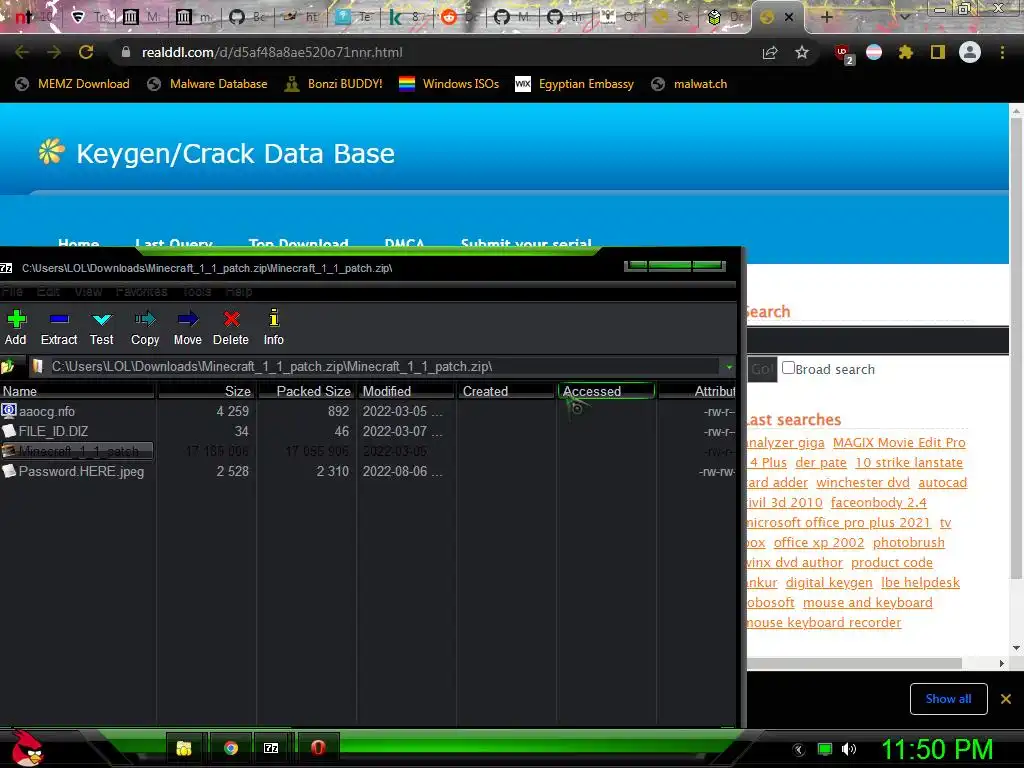Open File Explorer from the taskbar
1024x768 pixels.
tap(184, 748)
